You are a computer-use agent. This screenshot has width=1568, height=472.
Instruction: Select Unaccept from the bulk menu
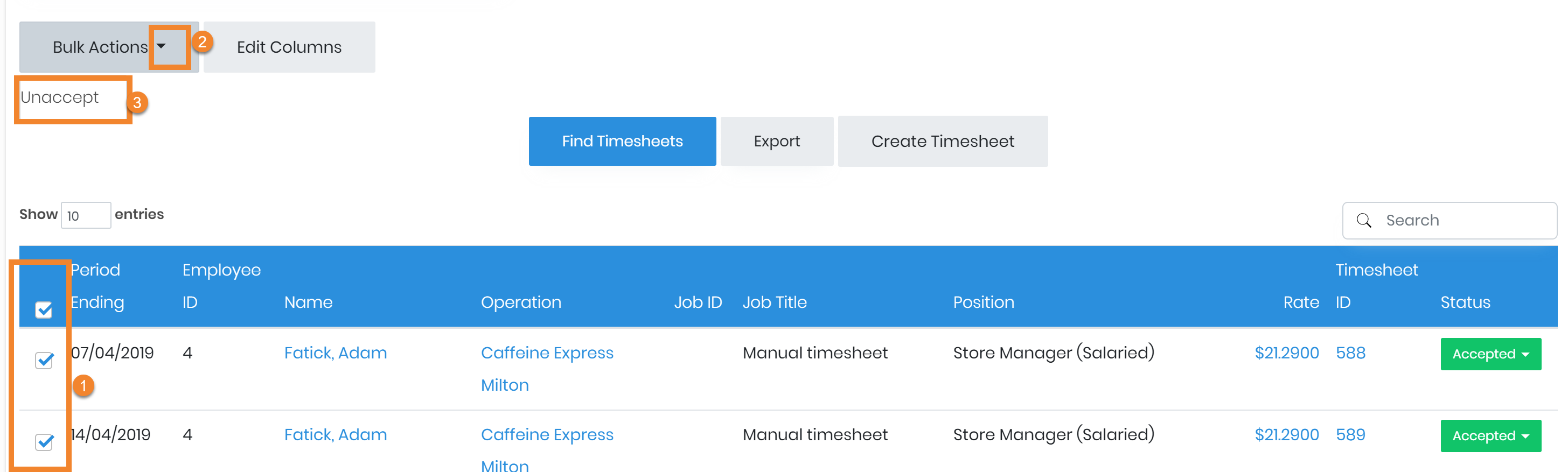[60, 97]
